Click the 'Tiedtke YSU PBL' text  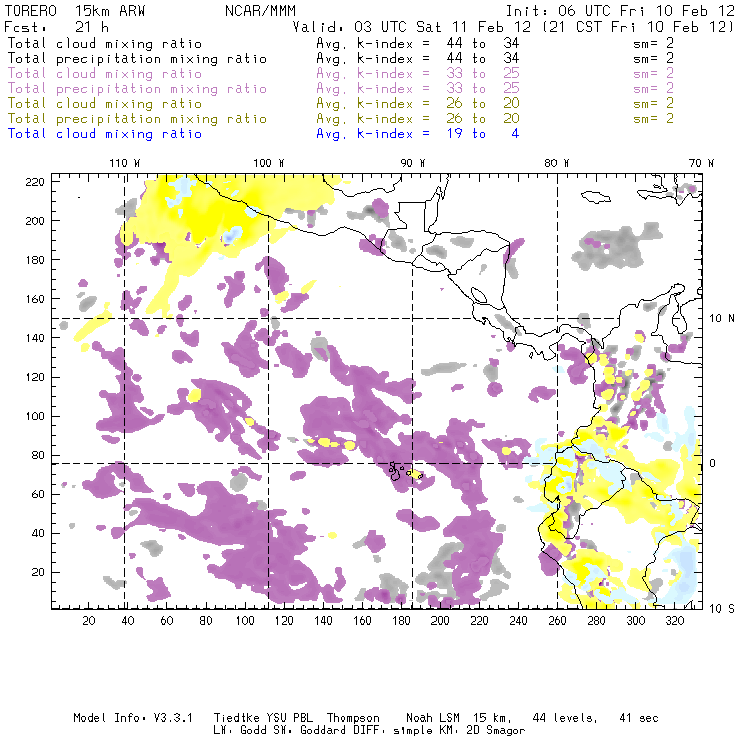pos(263,718)
